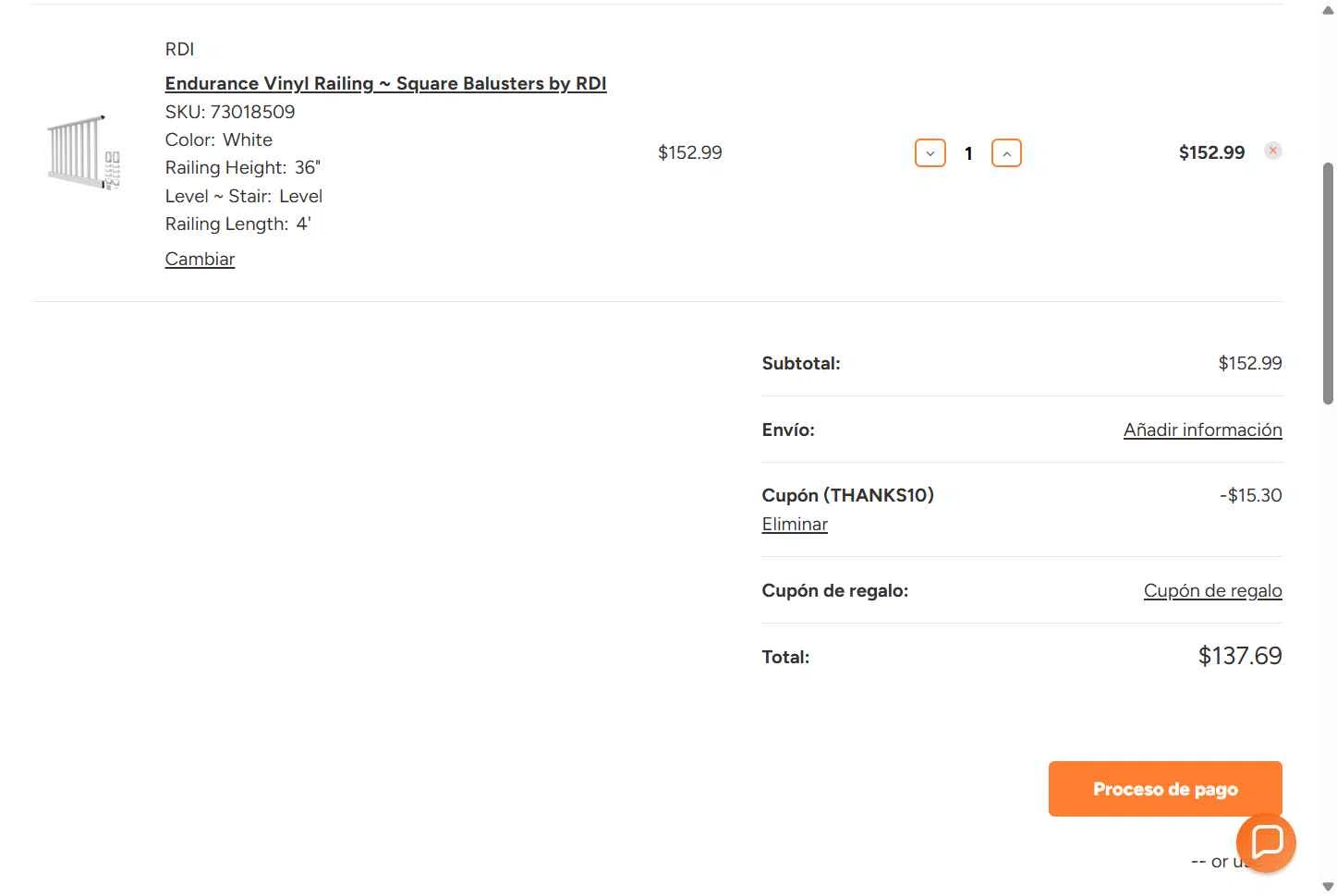The image size is (1337, 896).
Task: Click the Subtotal value $152.99
Action: pyautogui.click(x=1250, y=363)
